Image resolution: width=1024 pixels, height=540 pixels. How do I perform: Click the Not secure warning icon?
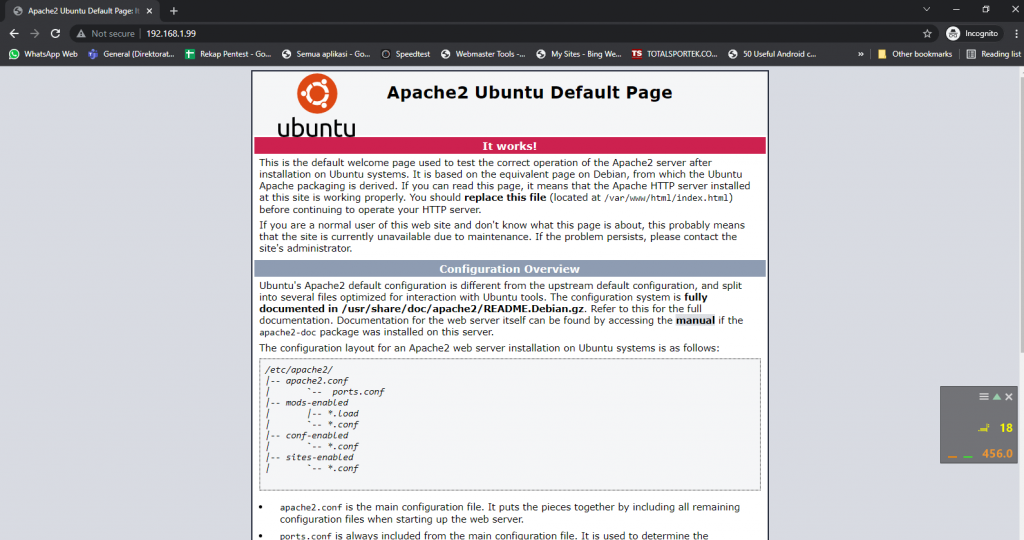click(x=82, y=33)
